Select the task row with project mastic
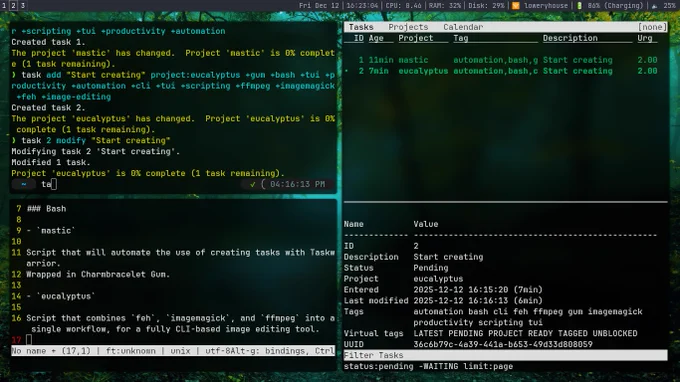This screenshot has width=680, height=382. (506, 60)
